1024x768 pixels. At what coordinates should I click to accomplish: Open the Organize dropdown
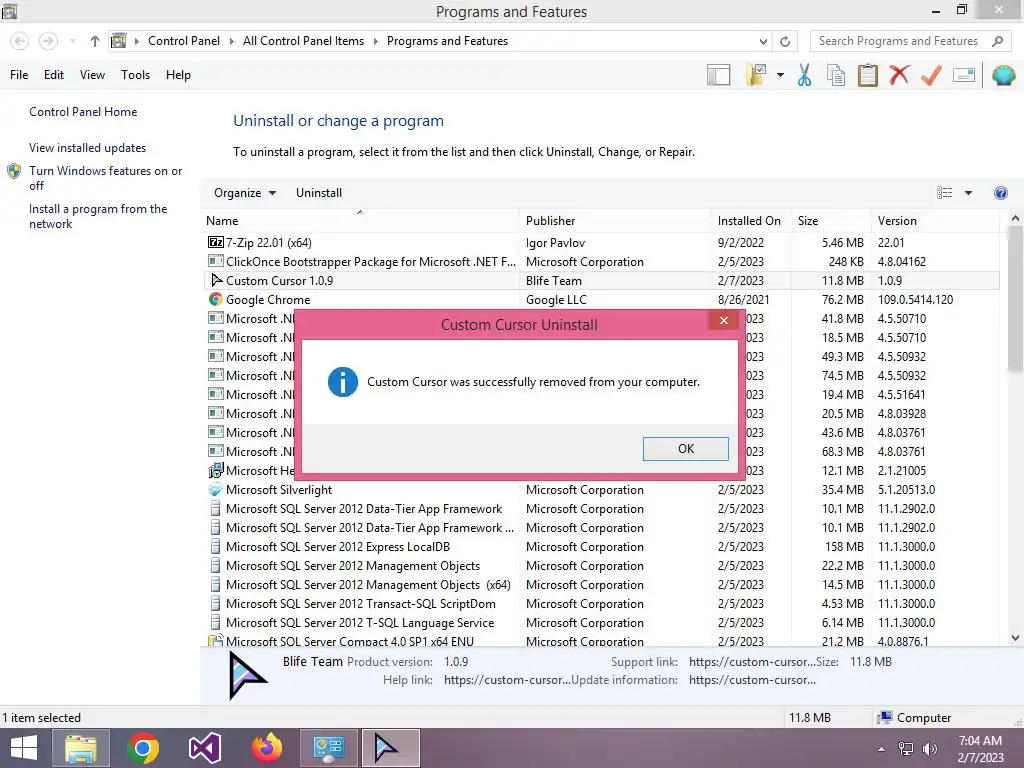tap(245, 193)
